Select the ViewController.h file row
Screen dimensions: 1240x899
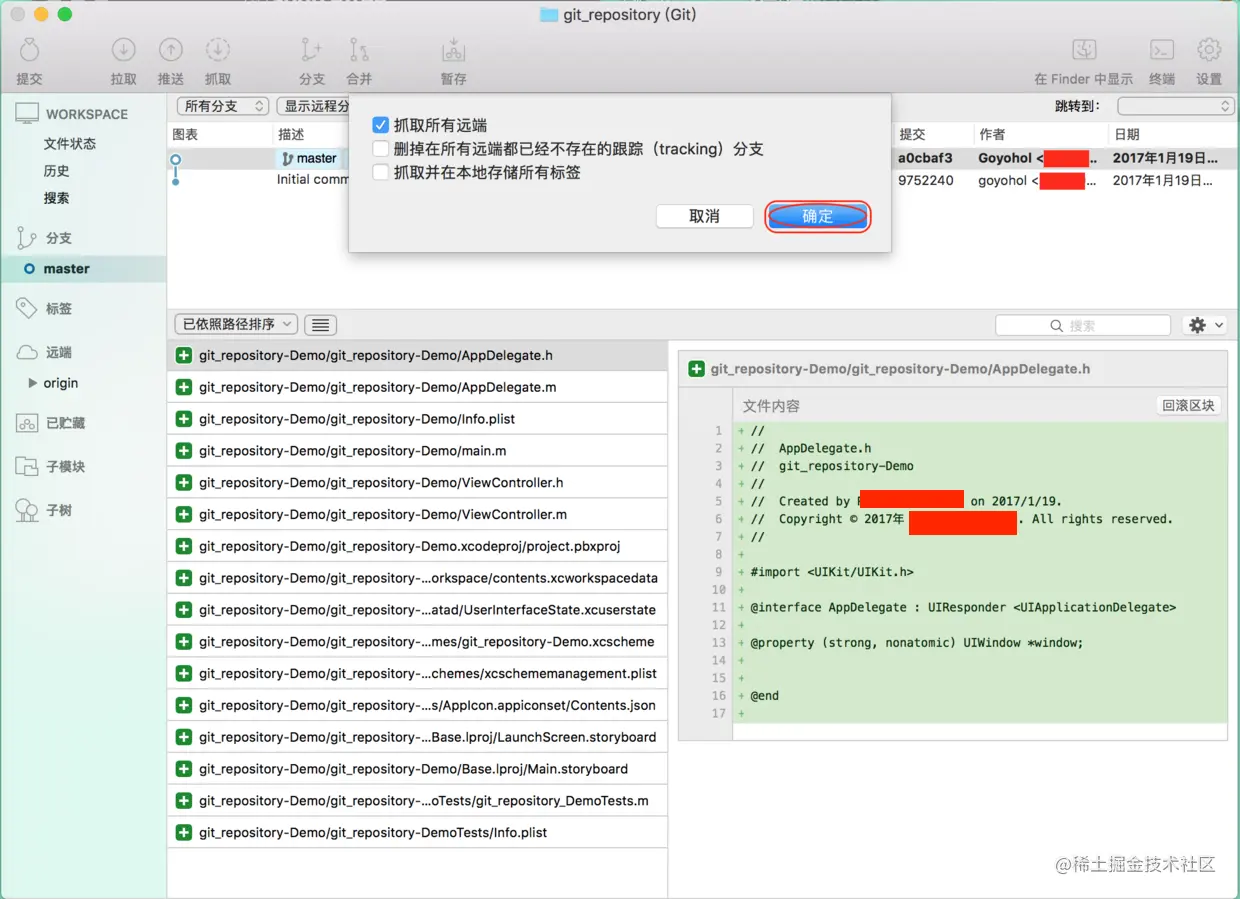(x=417, y=483)
